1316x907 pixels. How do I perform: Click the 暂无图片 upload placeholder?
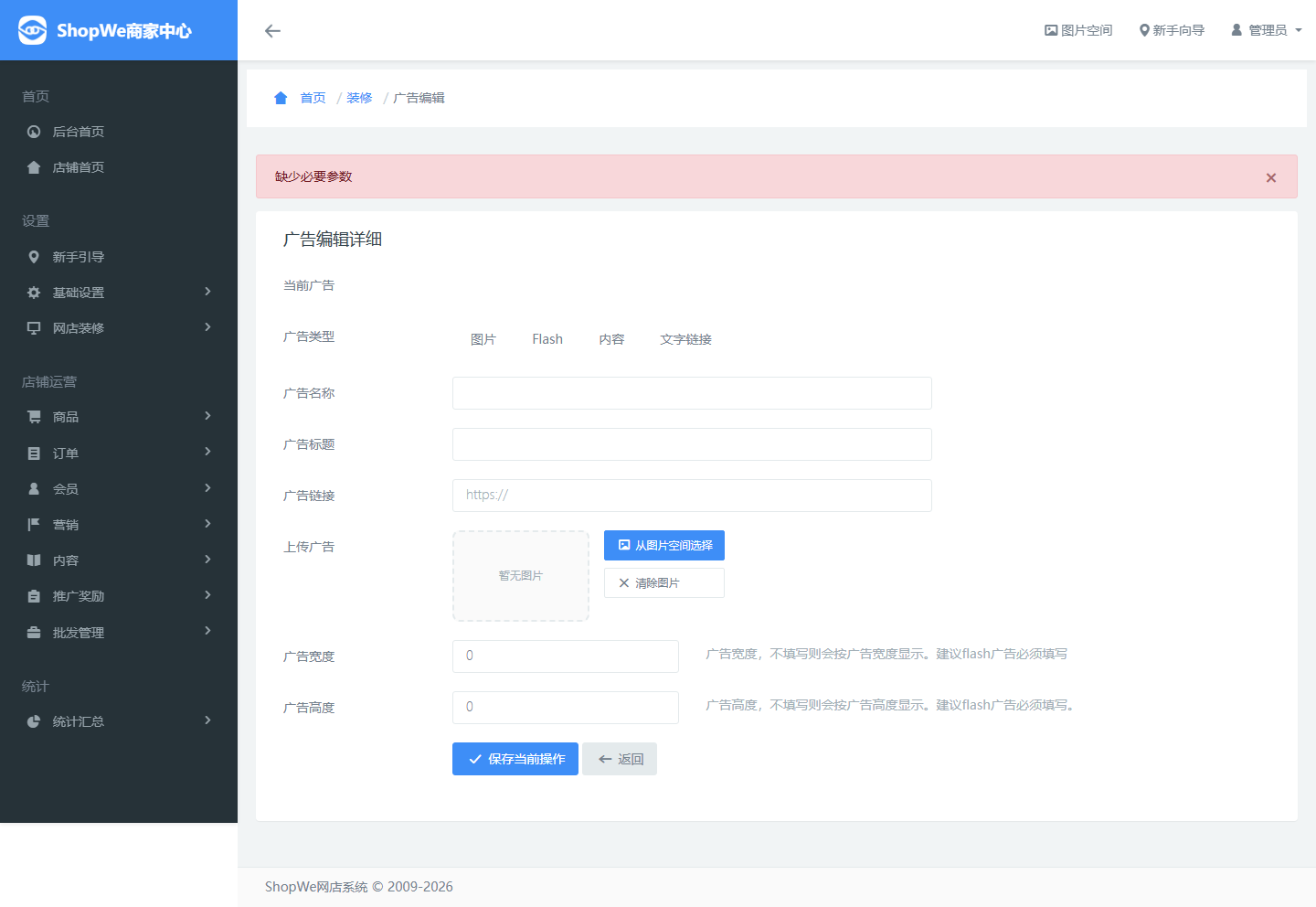pyautogui.click(x=521, y=576)
